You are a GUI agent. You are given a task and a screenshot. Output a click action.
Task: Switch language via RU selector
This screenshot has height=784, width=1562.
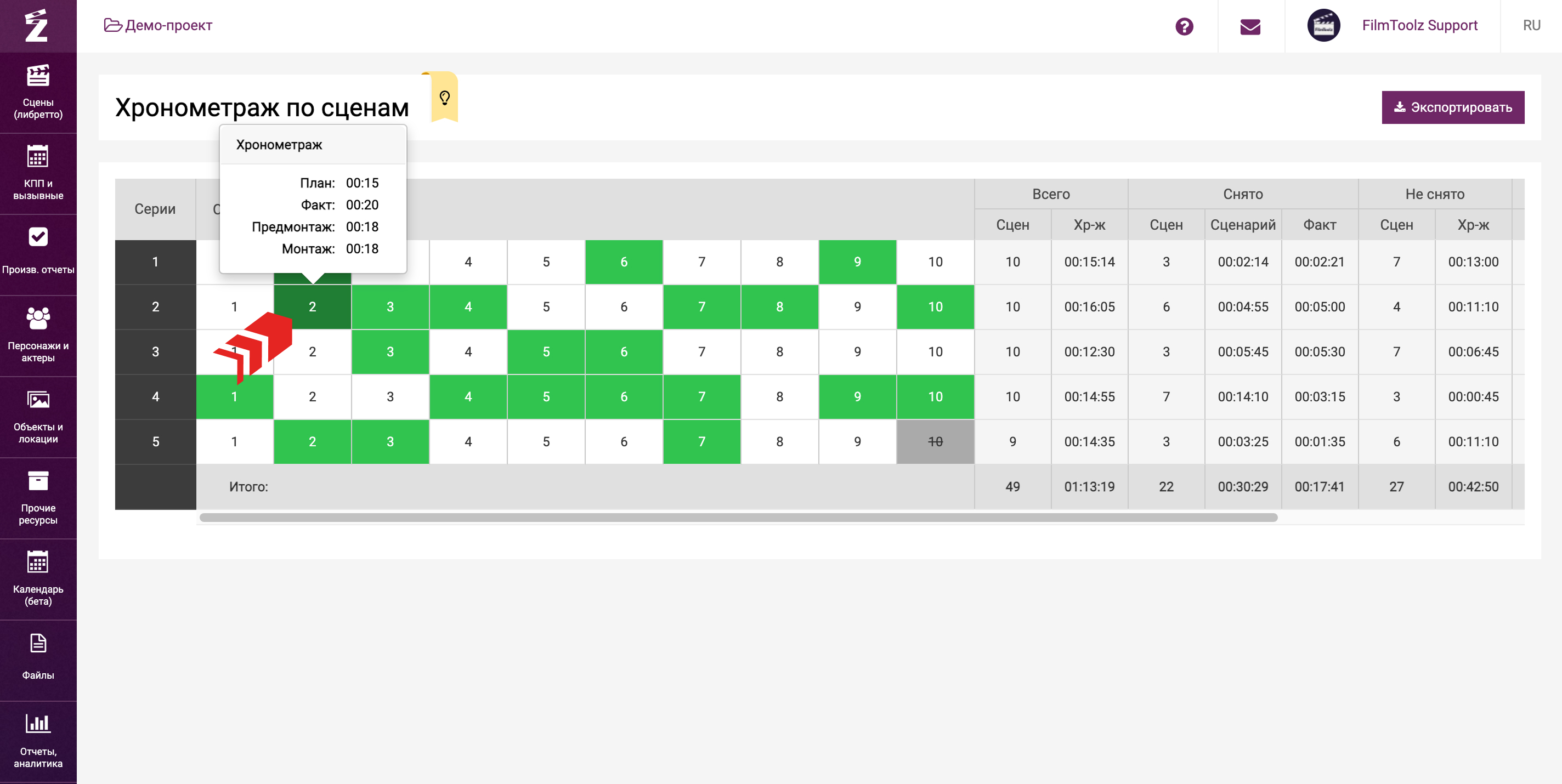pos(1531,25)
